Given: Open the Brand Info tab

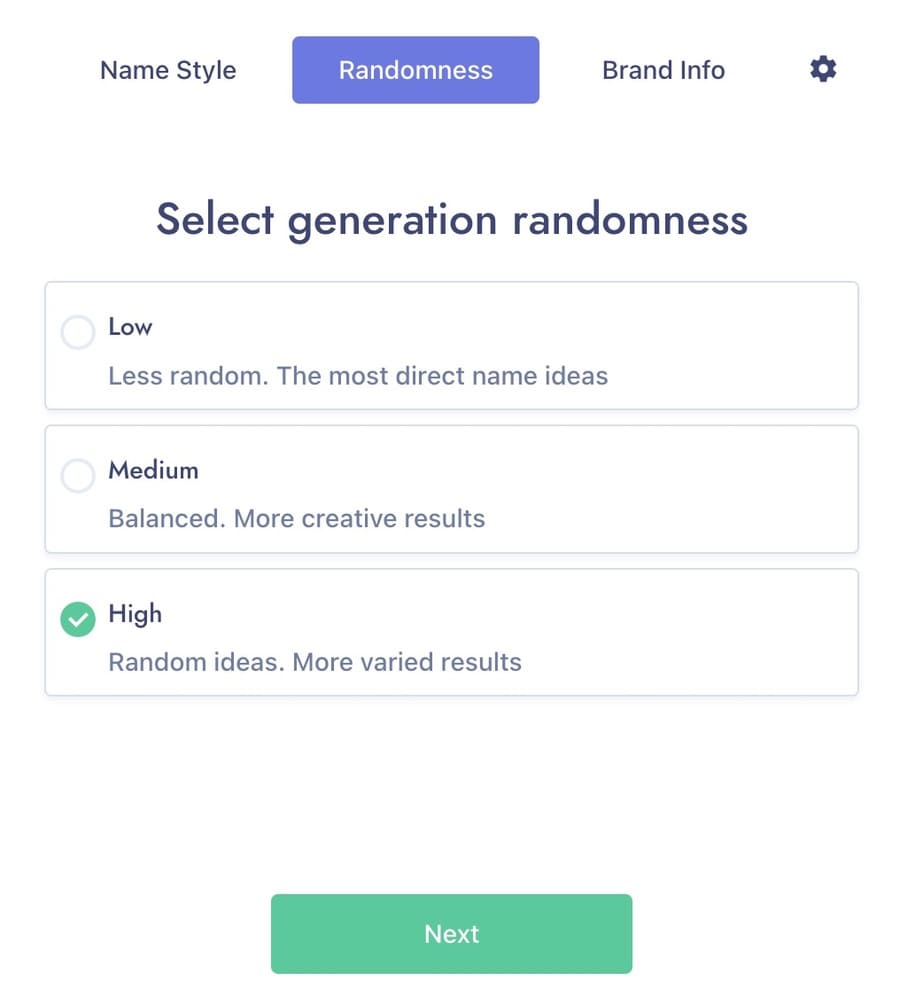Looking at the screenshot, I should click(663, 70).
